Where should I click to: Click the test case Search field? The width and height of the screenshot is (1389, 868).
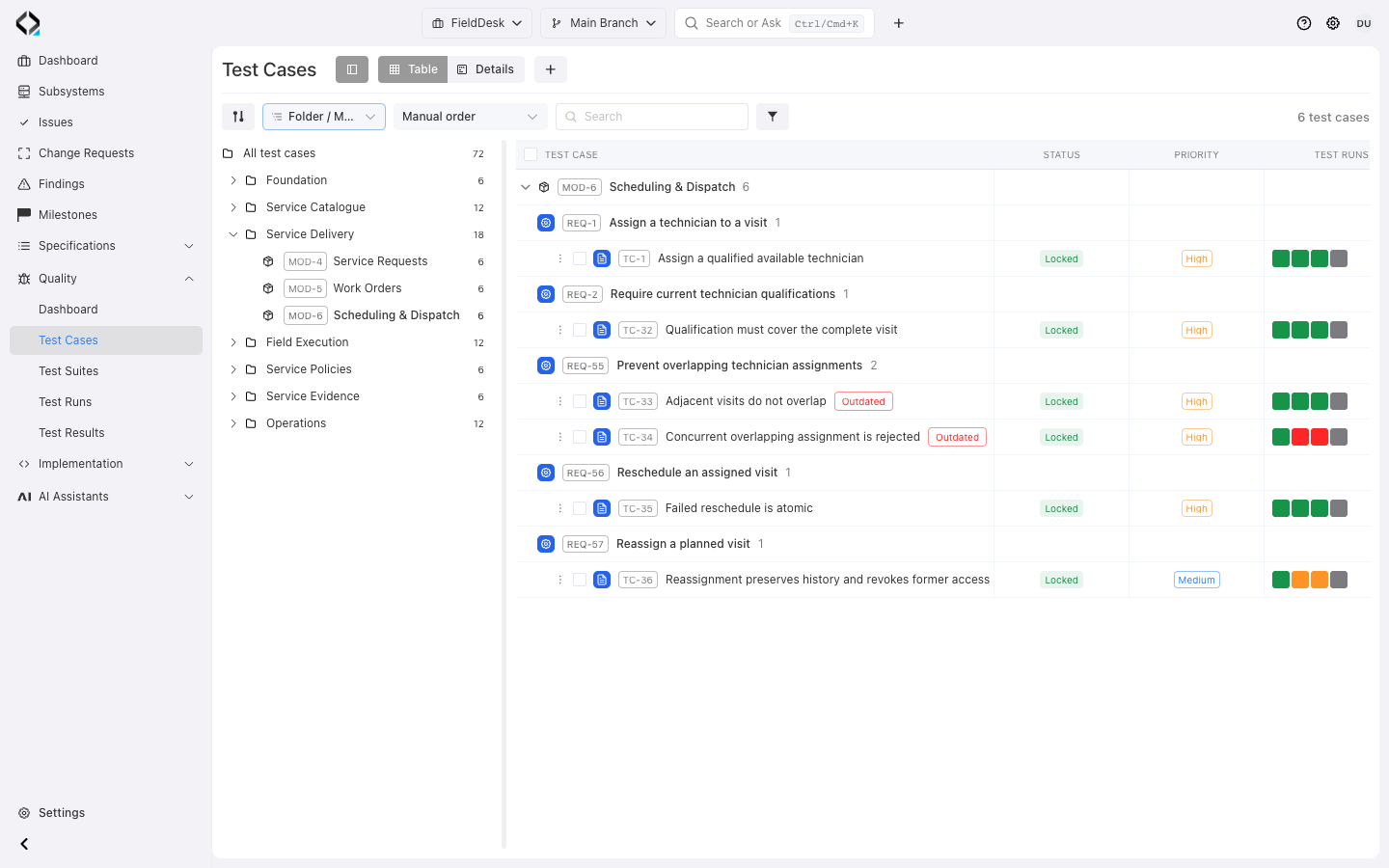coord(652,117)
